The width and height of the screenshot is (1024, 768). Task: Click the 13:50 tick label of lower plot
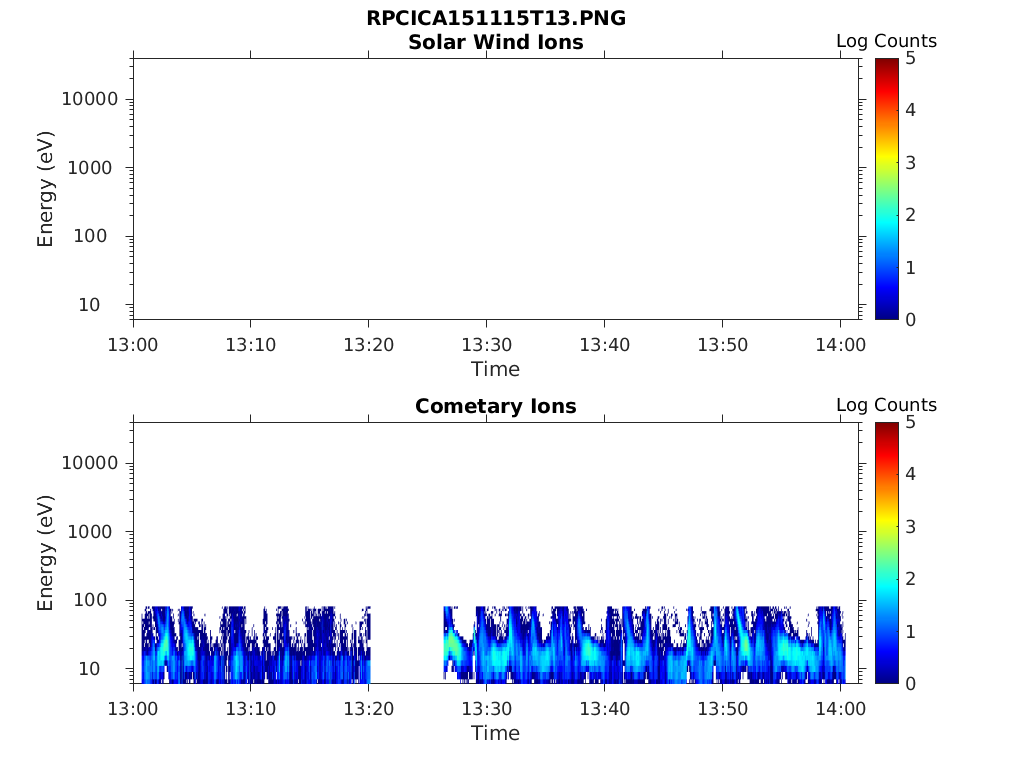coord(722,709)
